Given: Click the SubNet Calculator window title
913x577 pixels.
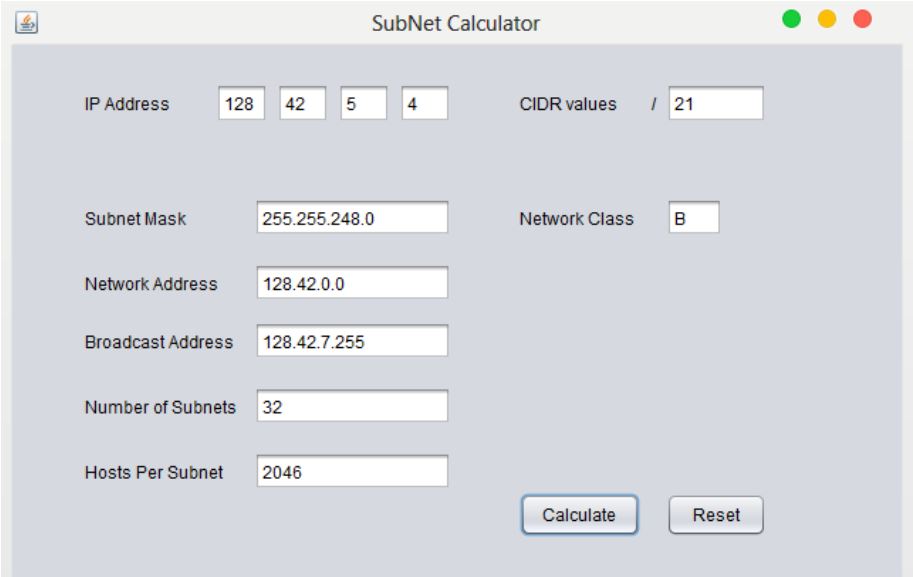Looking at the screenshot, I should click(456, 23).
